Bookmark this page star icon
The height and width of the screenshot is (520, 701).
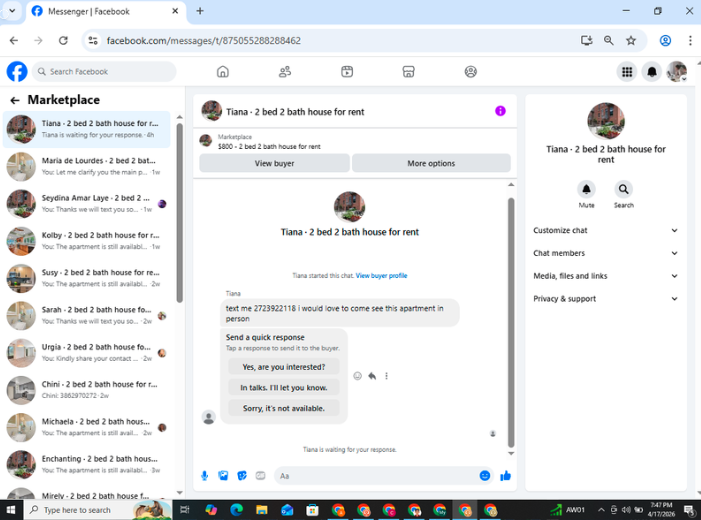click(631, 41)
